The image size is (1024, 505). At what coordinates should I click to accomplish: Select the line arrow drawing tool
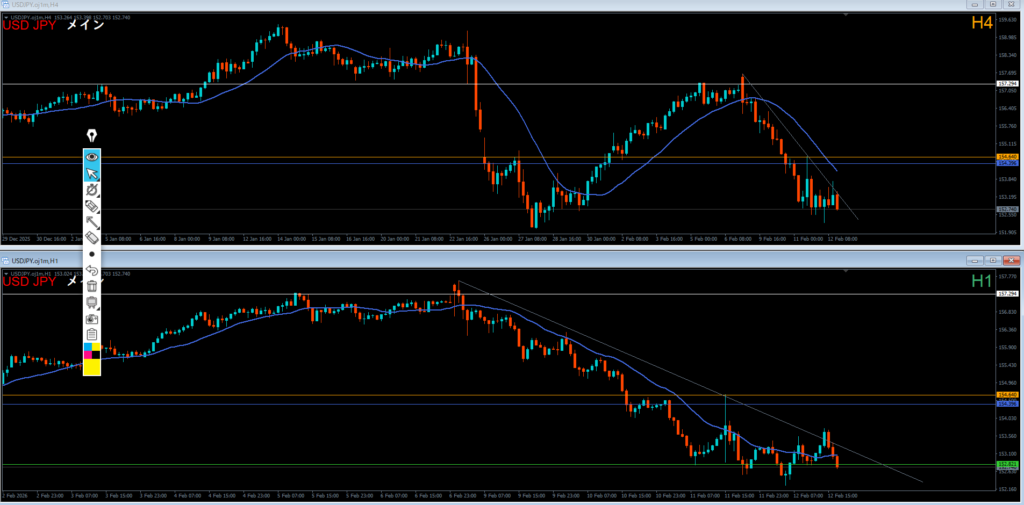tap(91, 222)
